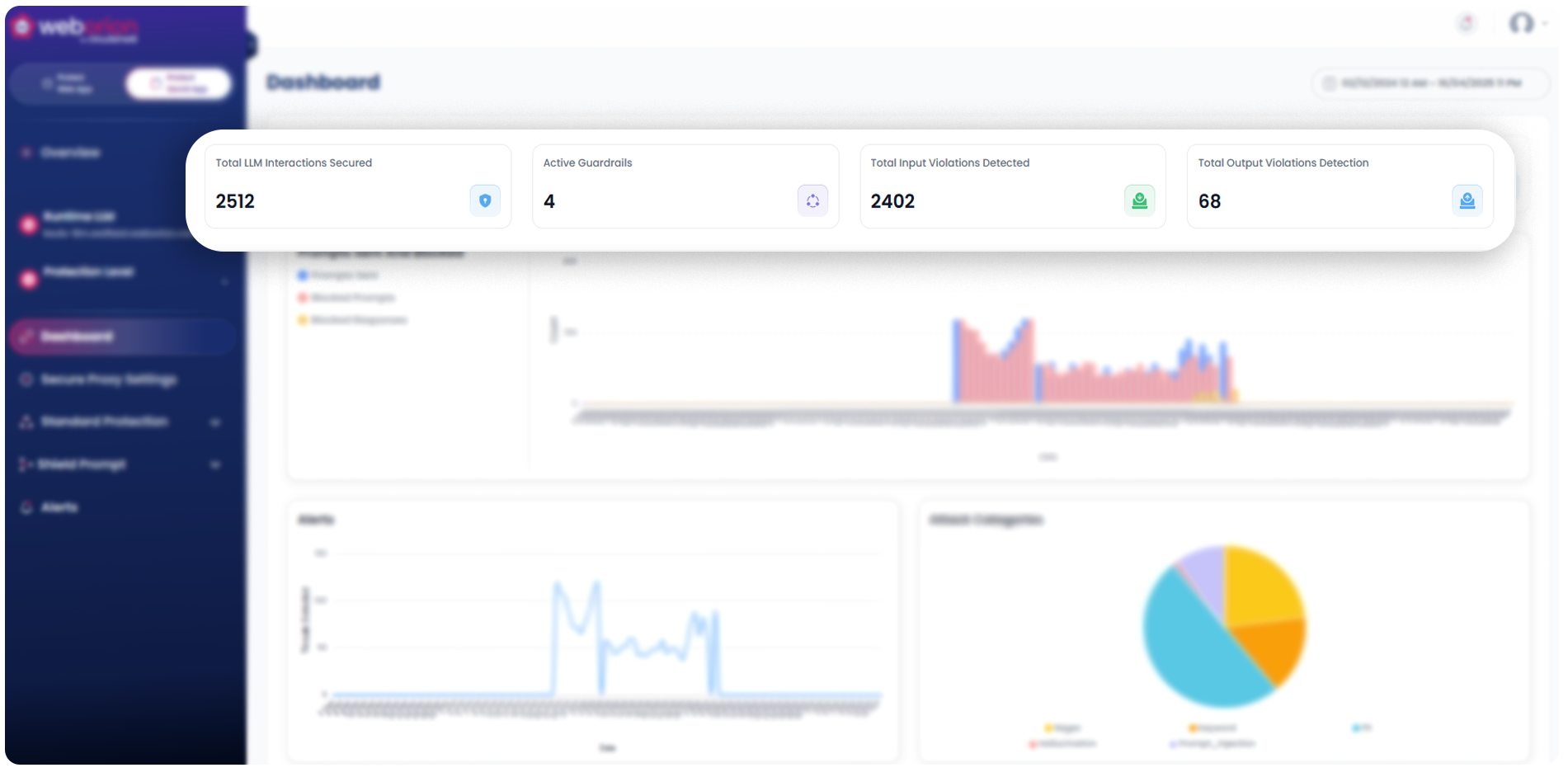Open Standard Protection menu item
Image resolution: width=1568 pixels, height=777 pixels.
click(x=105, y=421)
